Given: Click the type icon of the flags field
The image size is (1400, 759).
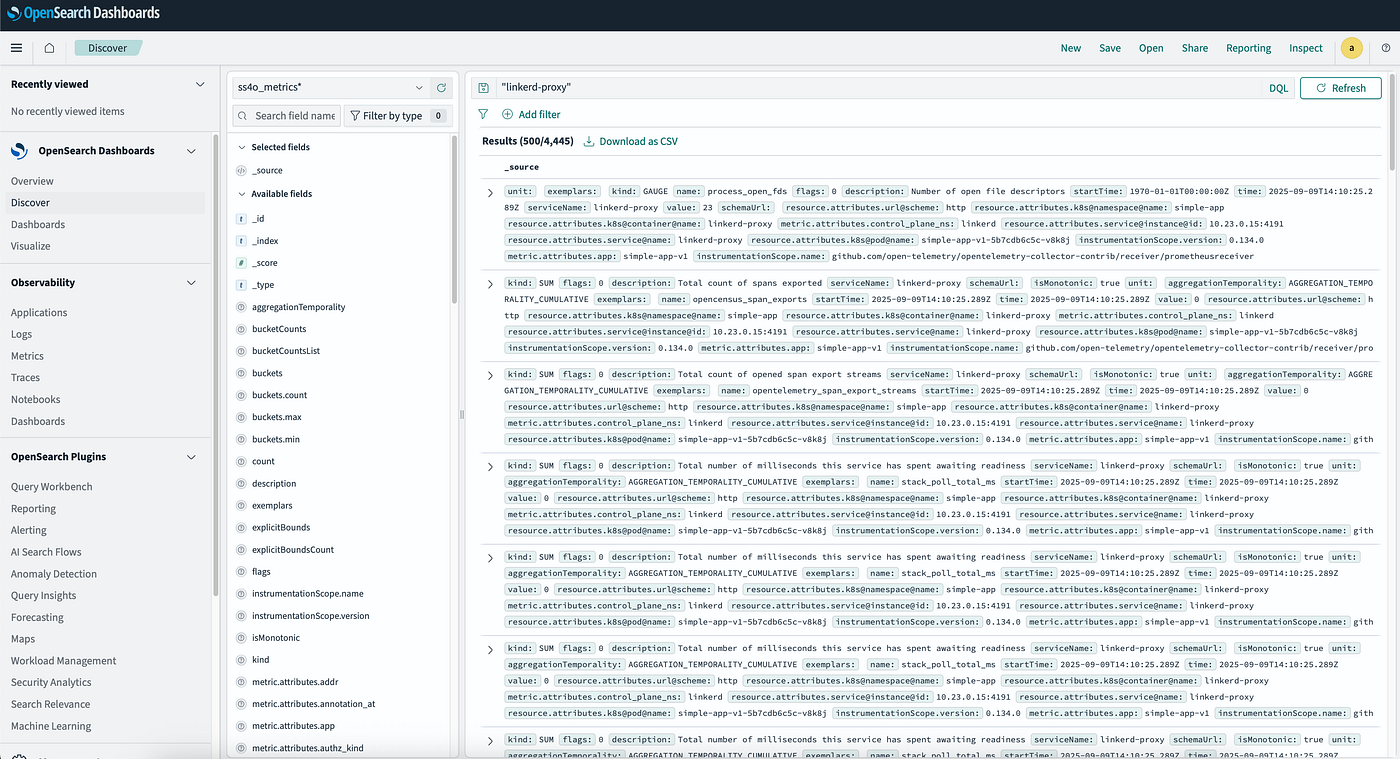Looking at the screenshot, I should pyautogui.click(x=241, y=572).
